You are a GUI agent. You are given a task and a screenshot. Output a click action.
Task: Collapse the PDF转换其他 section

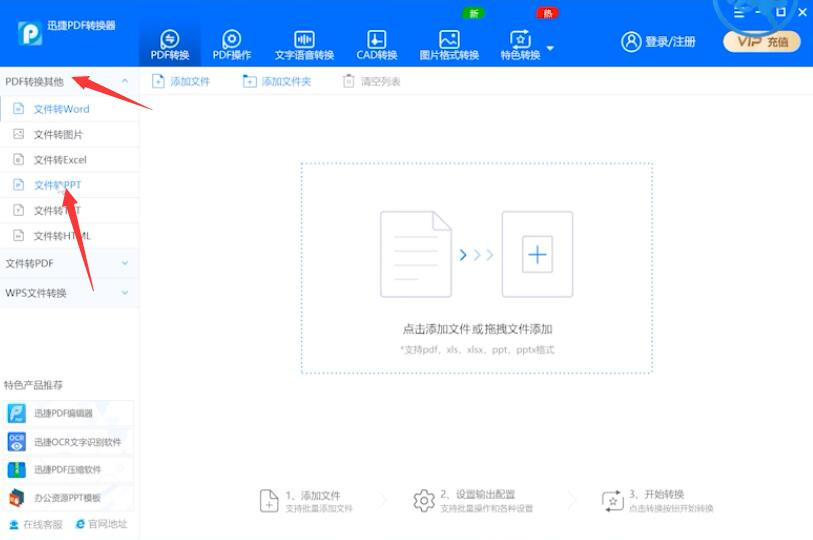[x=124, y=81]
